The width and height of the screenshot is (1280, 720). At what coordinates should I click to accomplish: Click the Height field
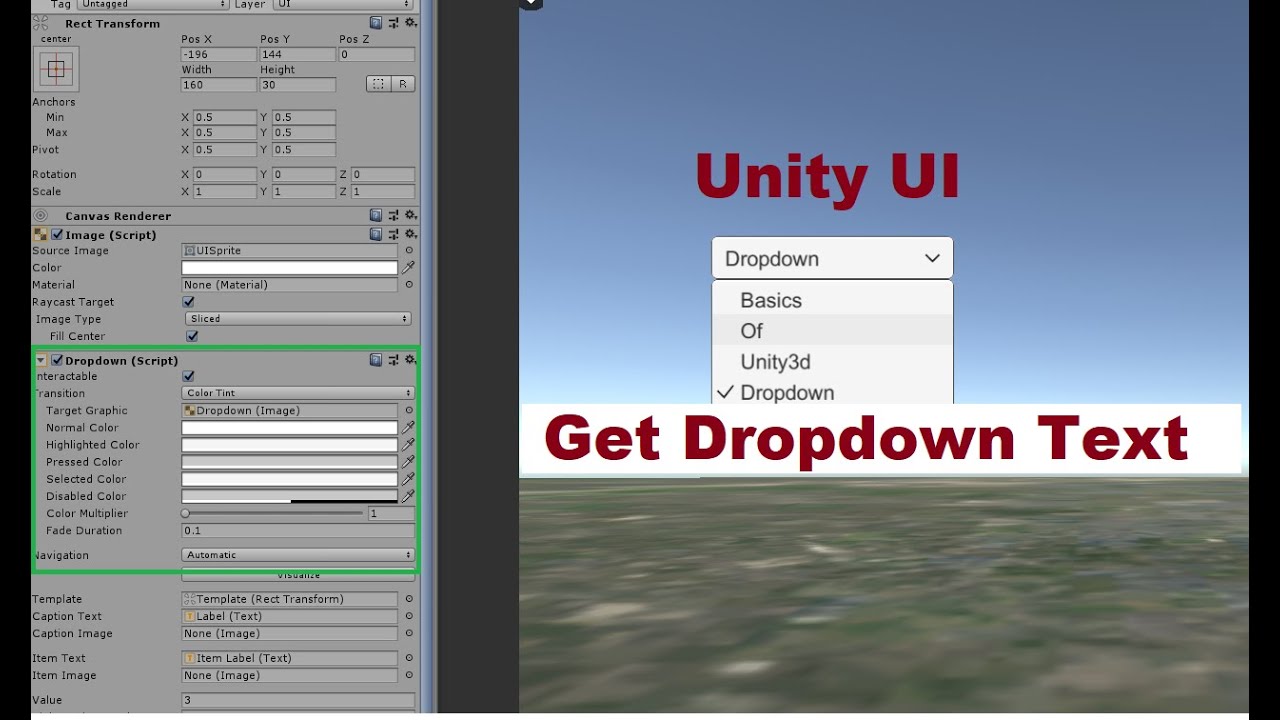298,85
